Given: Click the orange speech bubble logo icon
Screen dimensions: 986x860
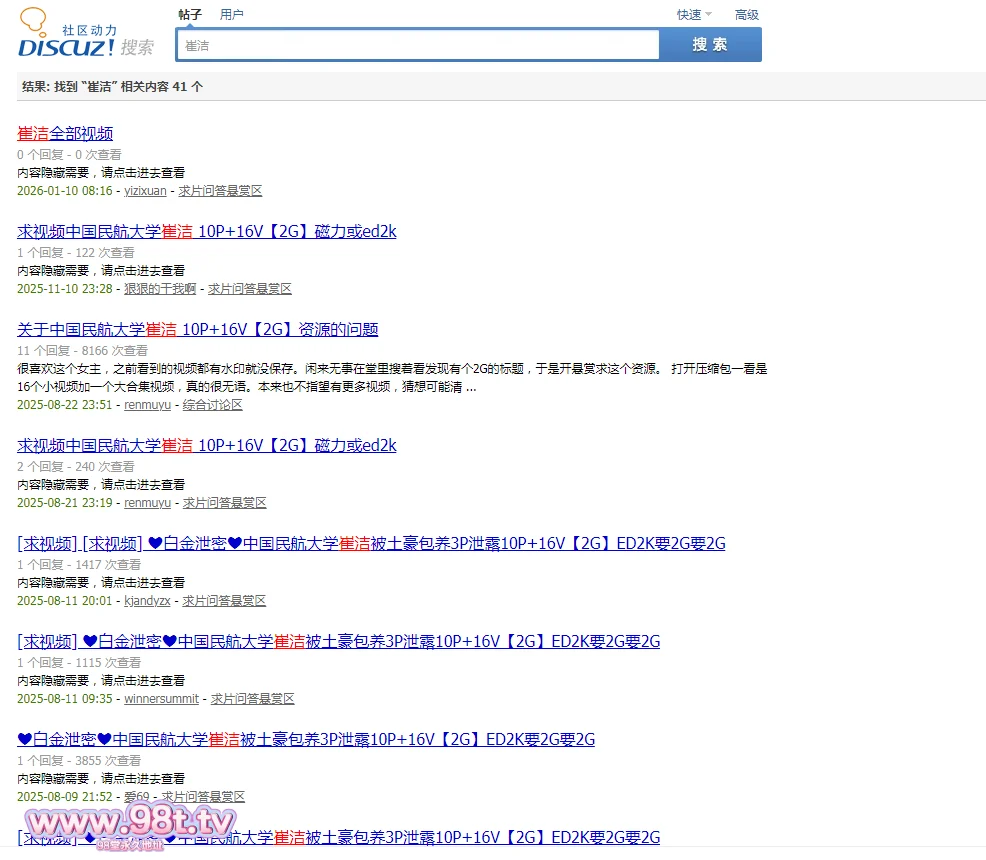Looking at the screenshot, I should [x=33, y=19].
